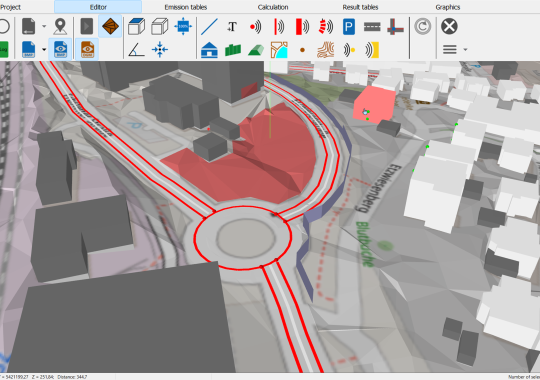Switch to the Editor tab
540x380 pixels.
[98, 7]
